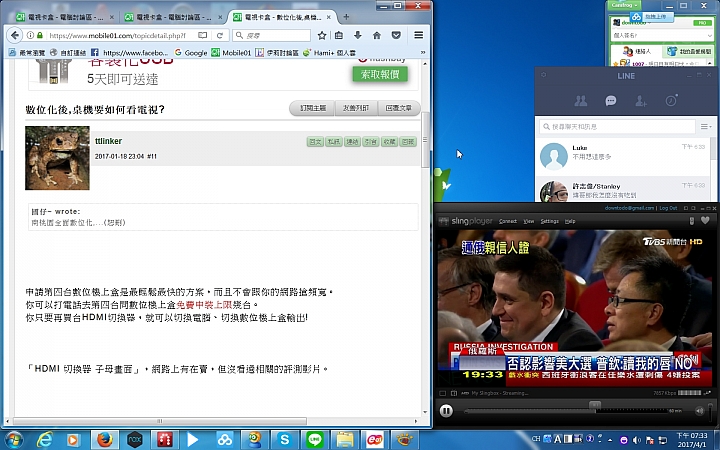Open the Firefox hamburger menu
The height and width of the screenshot is (450, 720).
[418, 35]
